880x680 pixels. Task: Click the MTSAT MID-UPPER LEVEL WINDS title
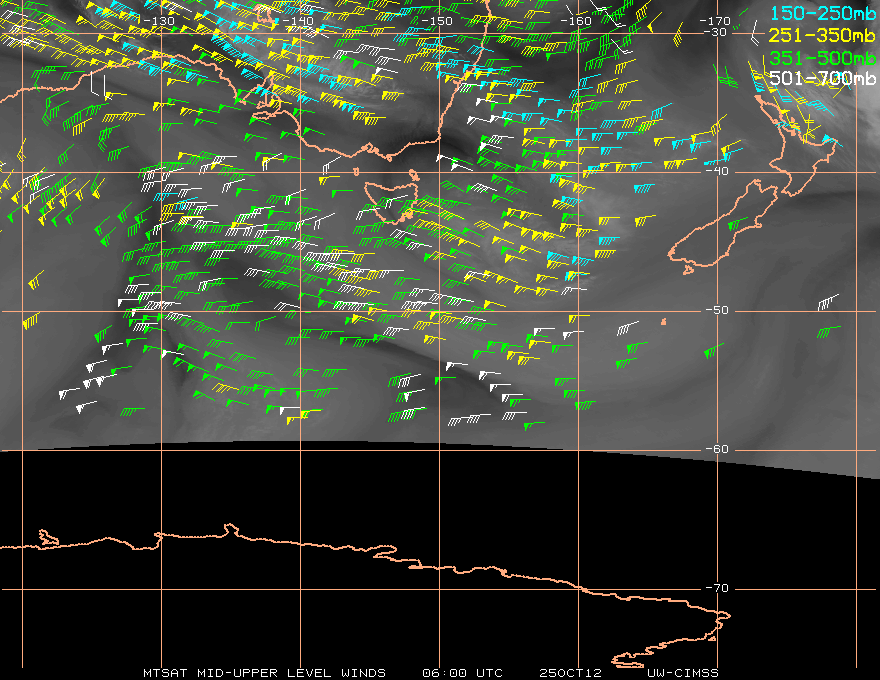264,673
